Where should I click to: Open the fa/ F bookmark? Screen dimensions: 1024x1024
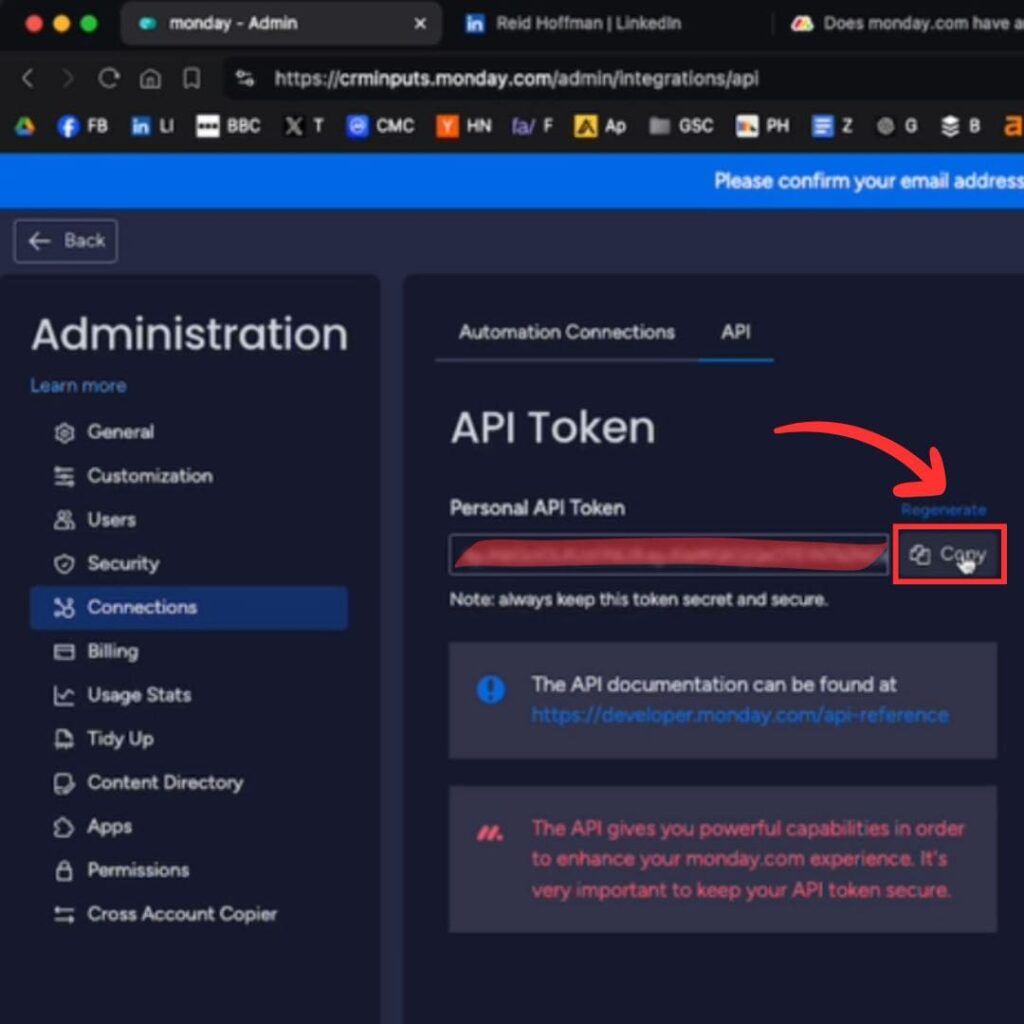[532, 126]
